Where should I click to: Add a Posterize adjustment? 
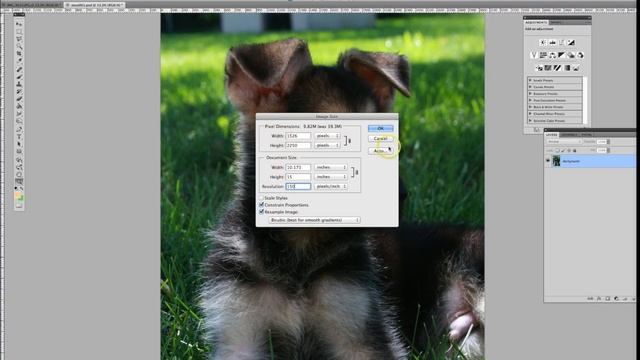pyautogui.click(x=548, y=68)
